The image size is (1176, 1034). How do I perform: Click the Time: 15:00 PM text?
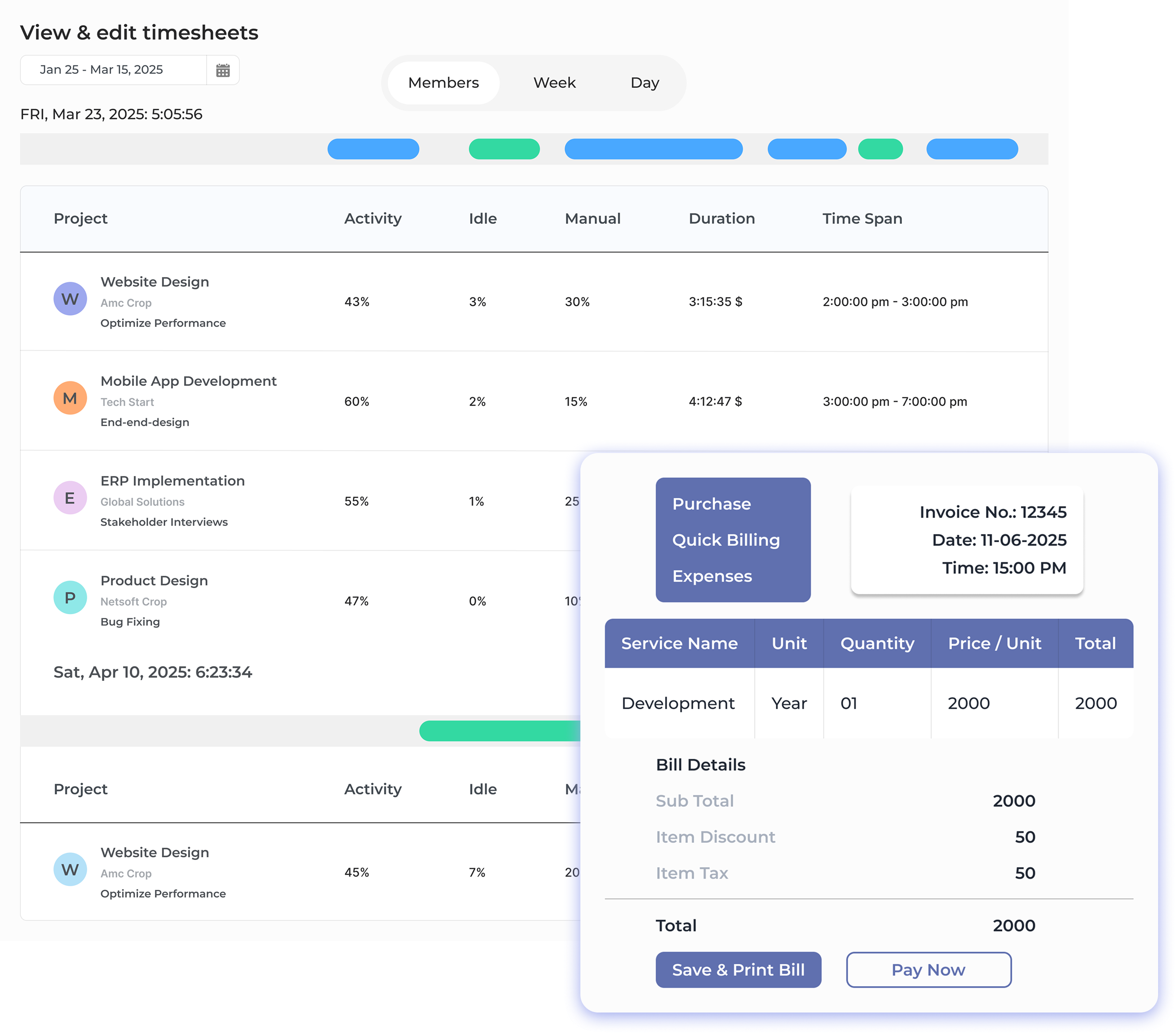[1004, 568]
